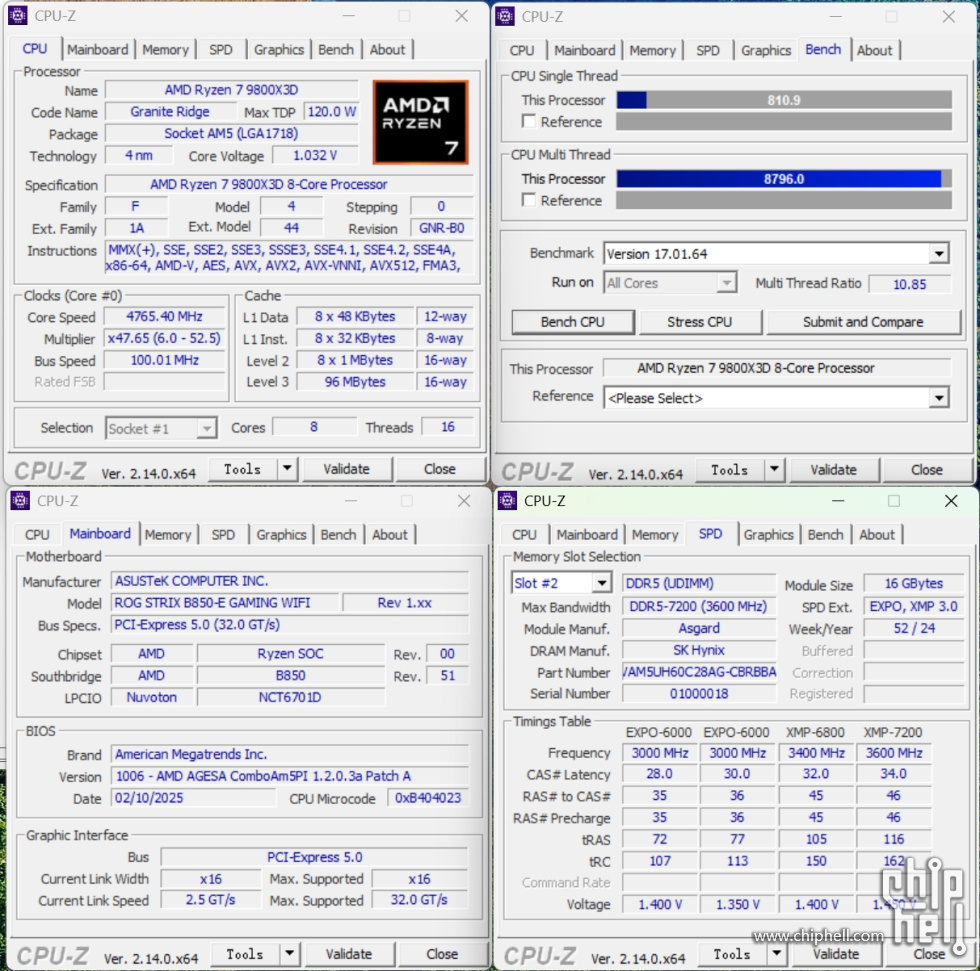
Task: Expand the Tools dropdown arrow in the Bench window
Action: tap(774, 469)
